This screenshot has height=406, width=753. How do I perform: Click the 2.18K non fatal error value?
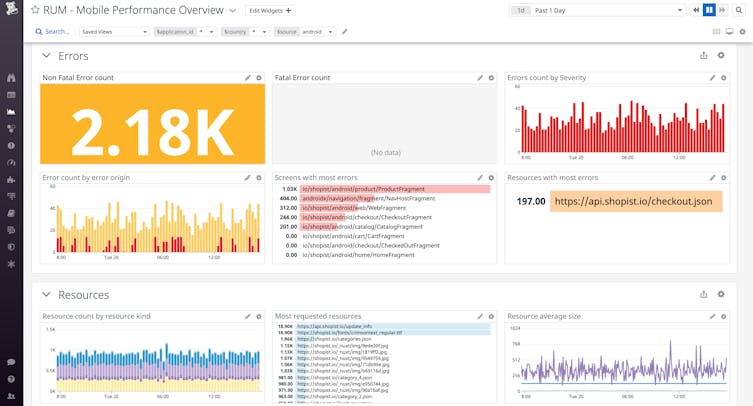pos(153,133)
